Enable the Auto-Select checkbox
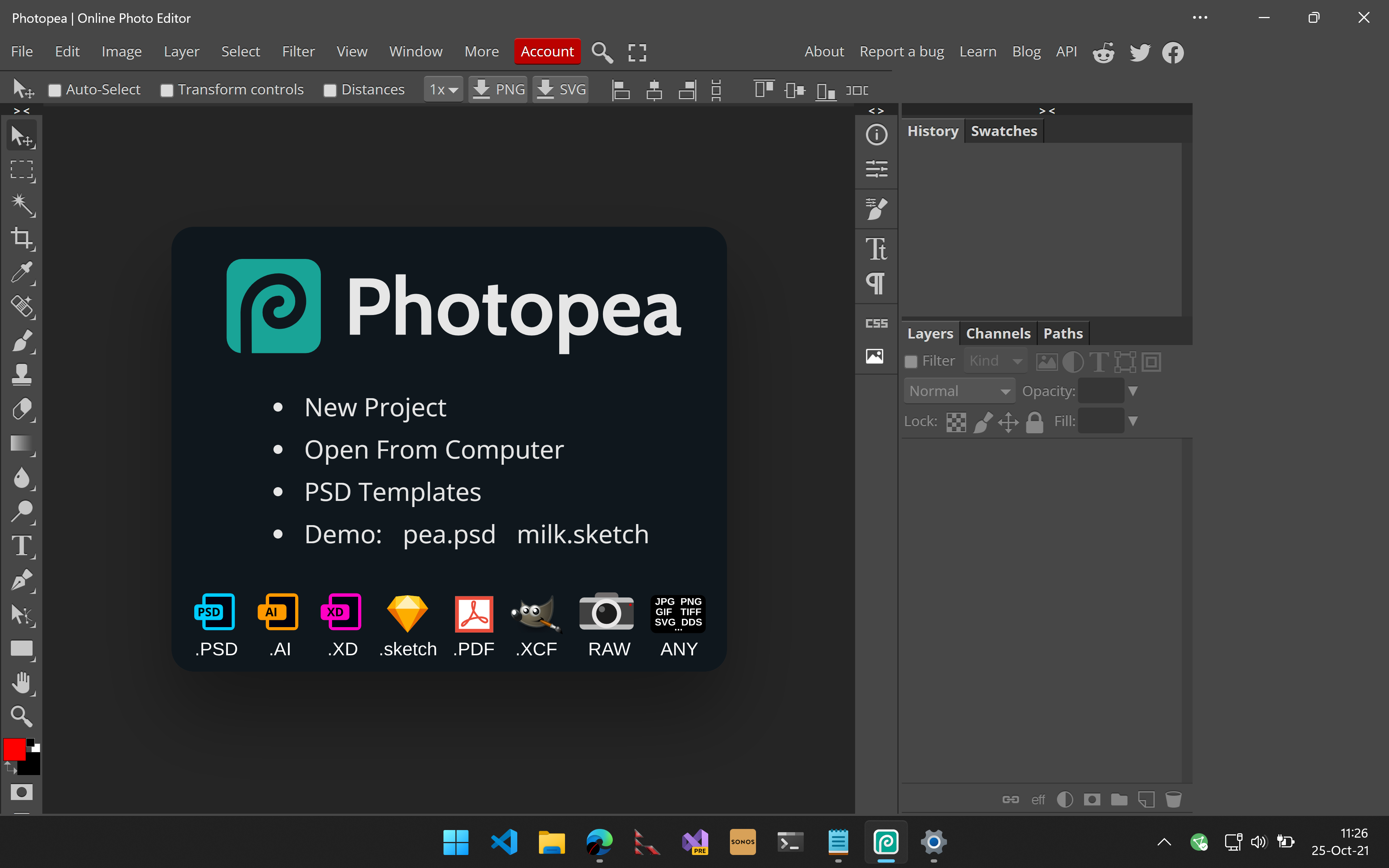This screenshot has width=1389, height=868. [55, 90]
